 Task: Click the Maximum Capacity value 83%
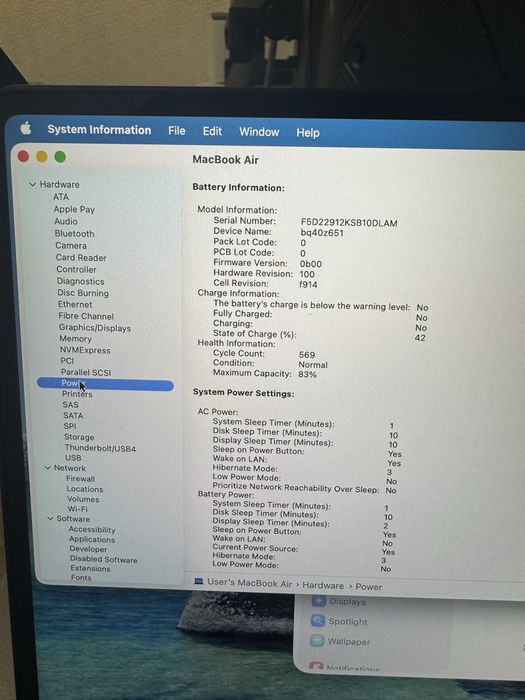pyautogui.click(x=307, y=374)
